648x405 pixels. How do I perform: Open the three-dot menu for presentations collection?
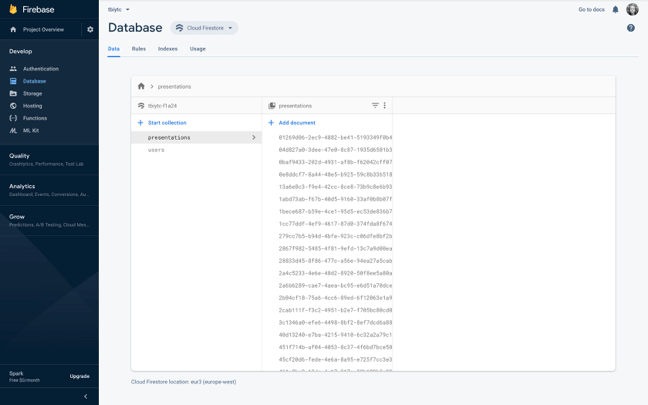click(384, 105)
